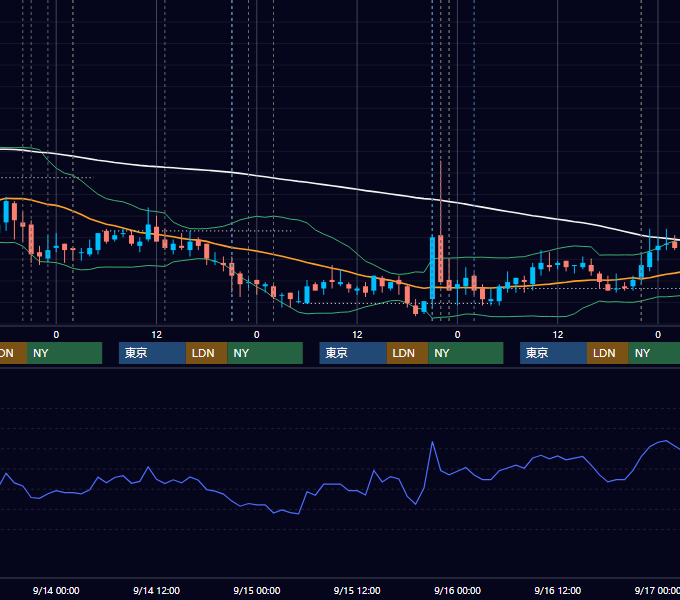Select the NY session block spanning 9/15 00:00
Screen dimensions: 680x600
(x=265, y=353)
